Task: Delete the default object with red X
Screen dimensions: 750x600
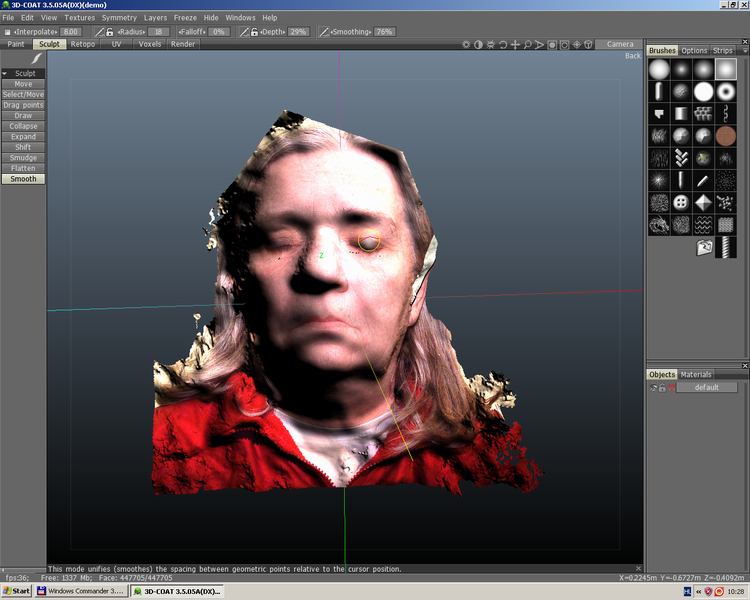Action: (672, 387)
